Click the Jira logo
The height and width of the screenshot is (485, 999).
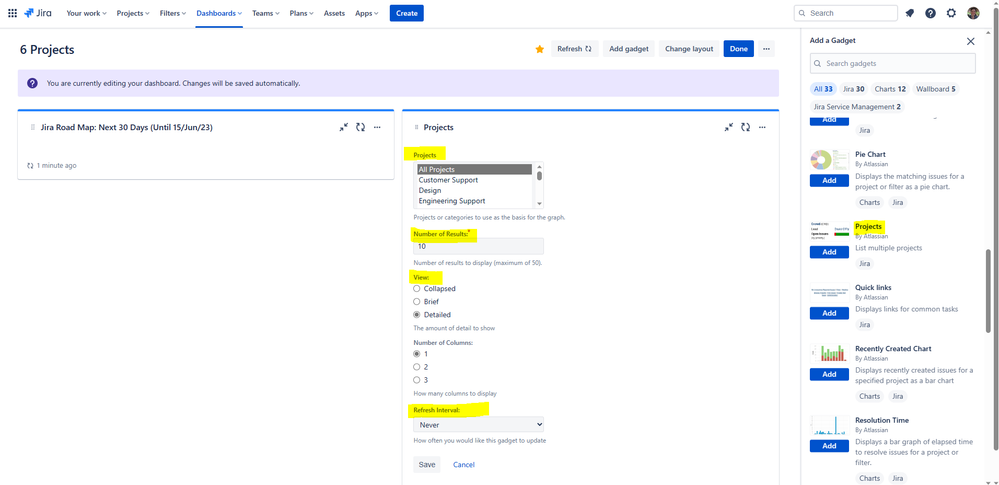[38, 13]
